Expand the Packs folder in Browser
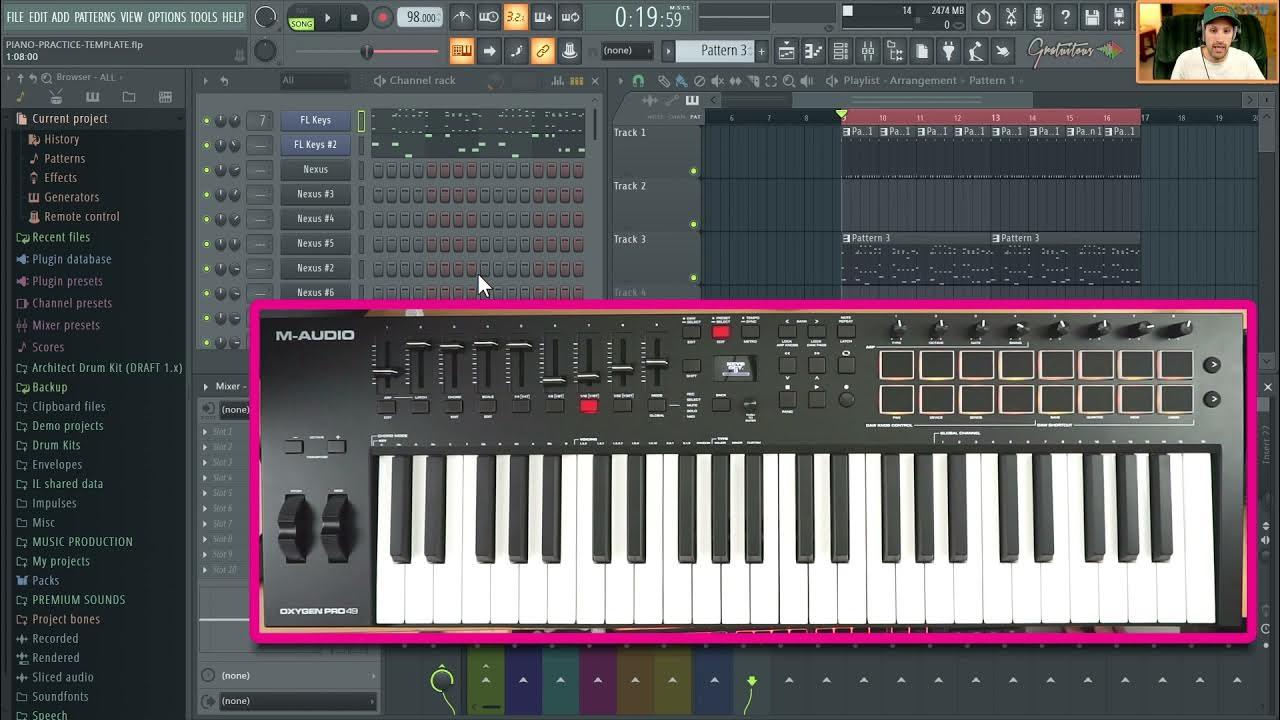 pyautogui.click(x=37, y=580)
